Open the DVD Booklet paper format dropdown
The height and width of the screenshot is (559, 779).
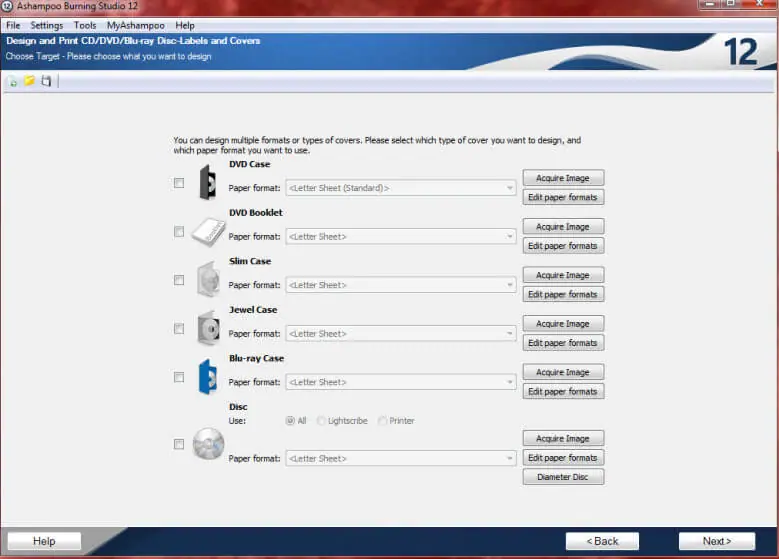(x=401, y=237)
